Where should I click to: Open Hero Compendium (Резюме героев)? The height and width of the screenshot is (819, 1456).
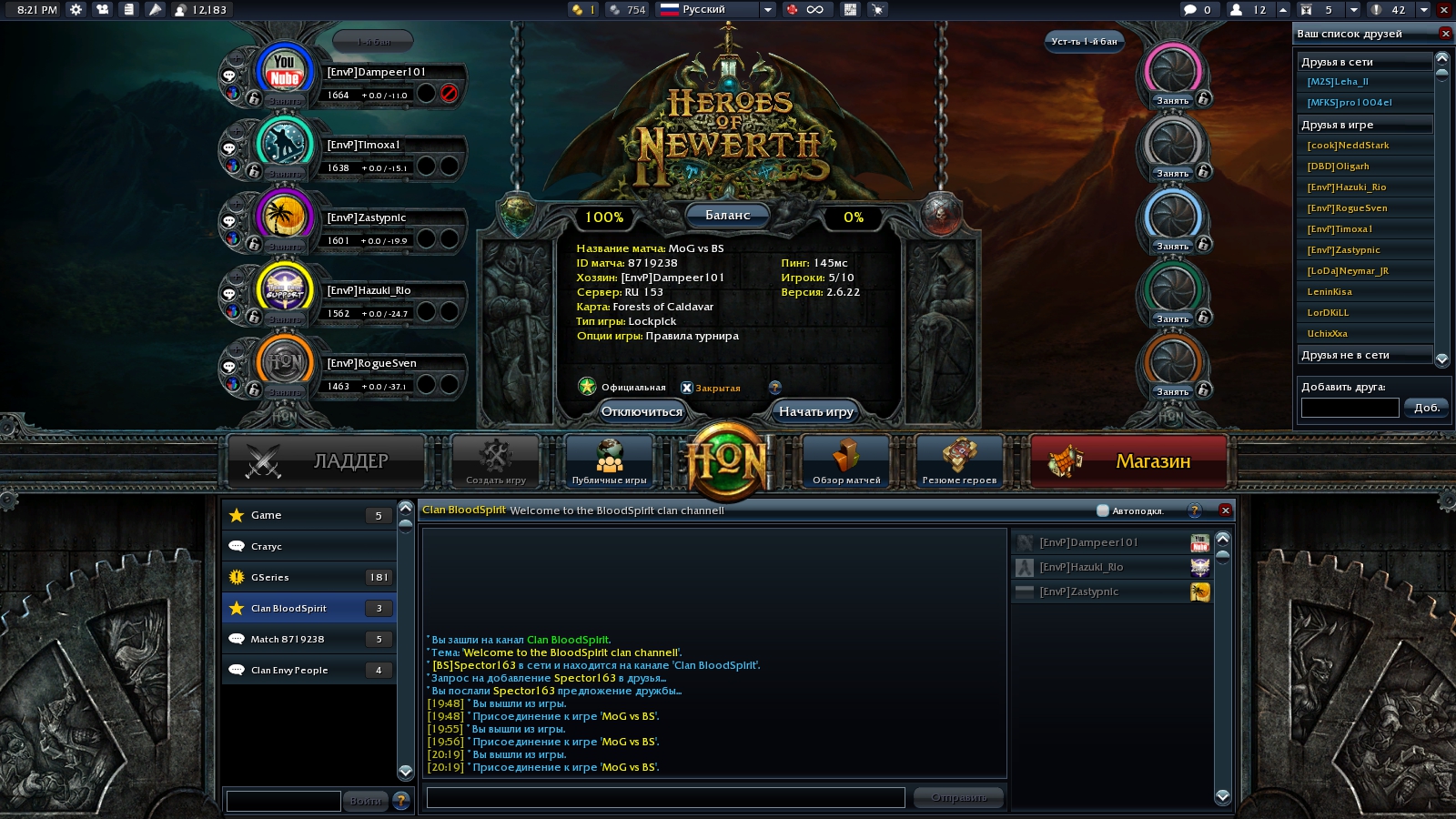(959, 460)
